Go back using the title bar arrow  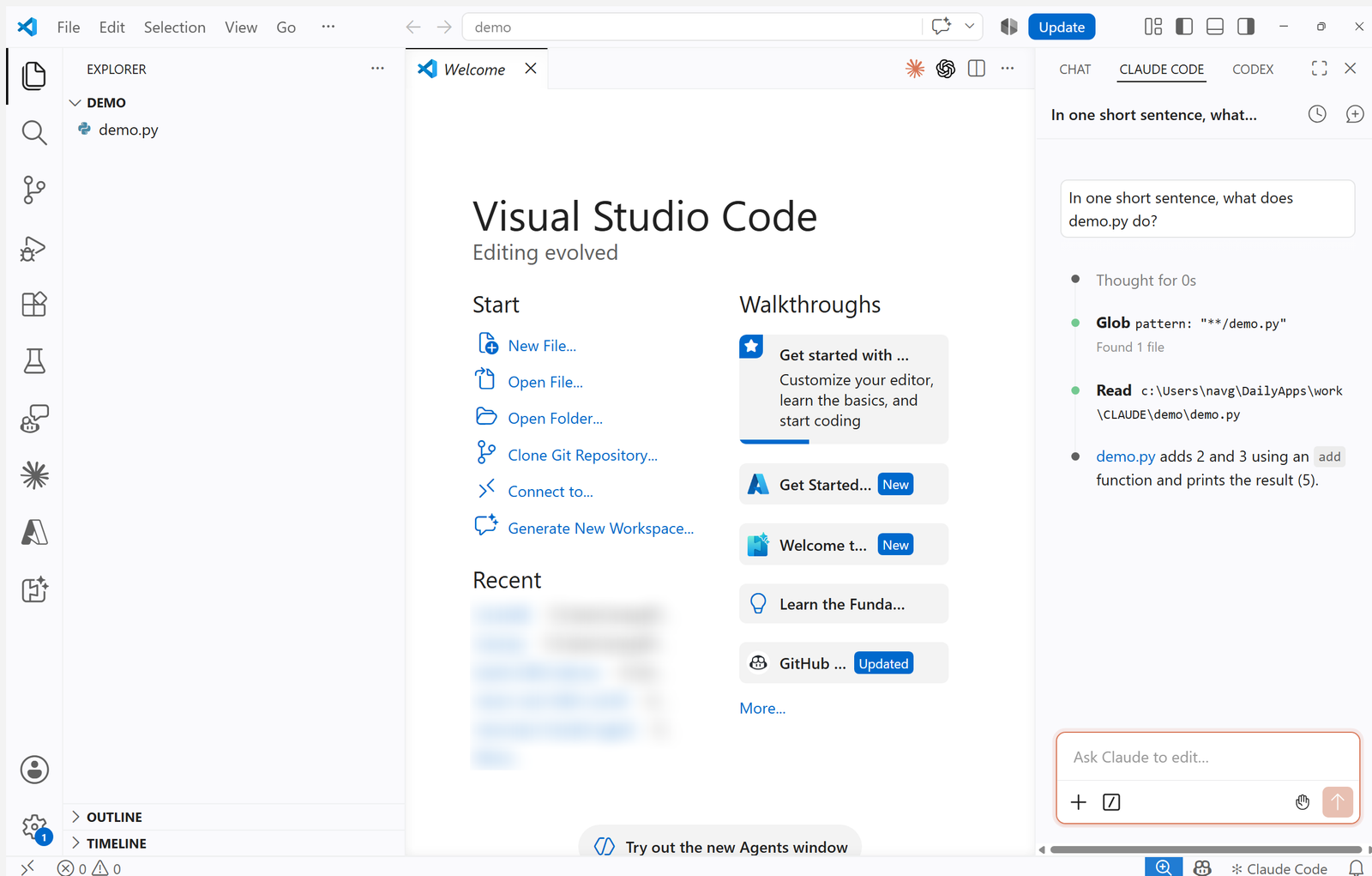(413, 27)
